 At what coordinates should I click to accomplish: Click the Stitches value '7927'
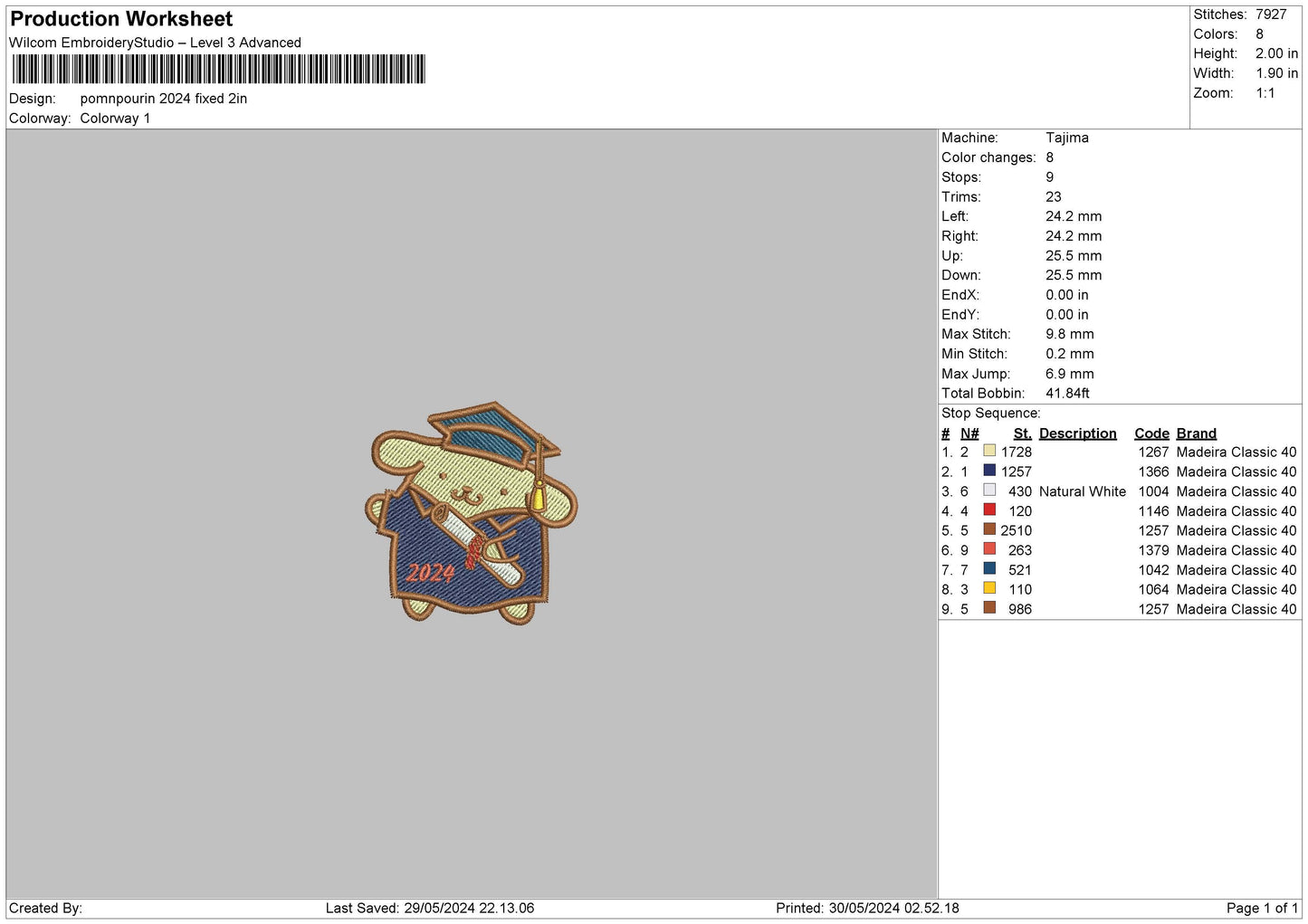pos(1271,14)
